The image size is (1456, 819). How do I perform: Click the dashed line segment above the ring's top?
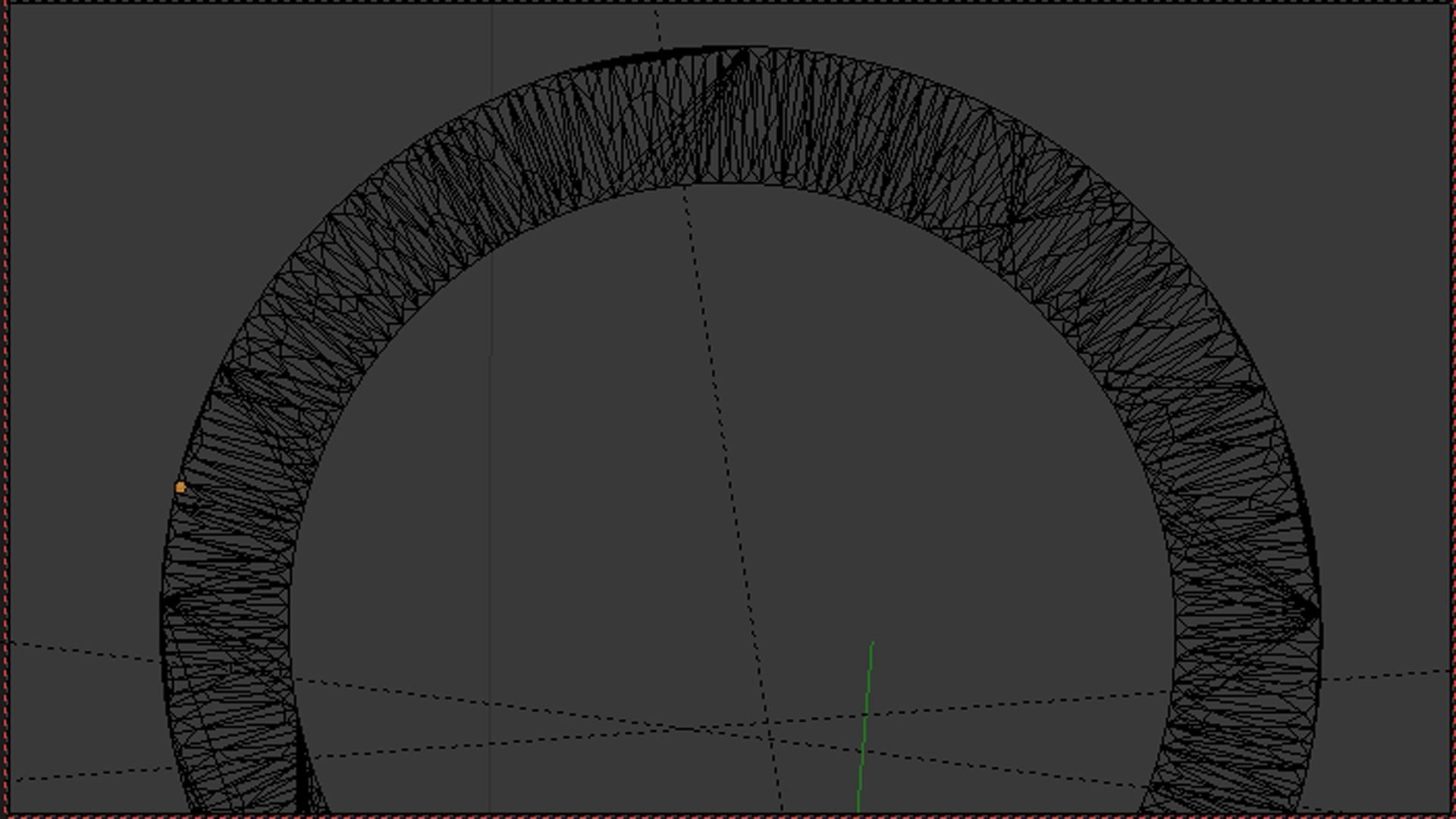[x=657, y=27]
